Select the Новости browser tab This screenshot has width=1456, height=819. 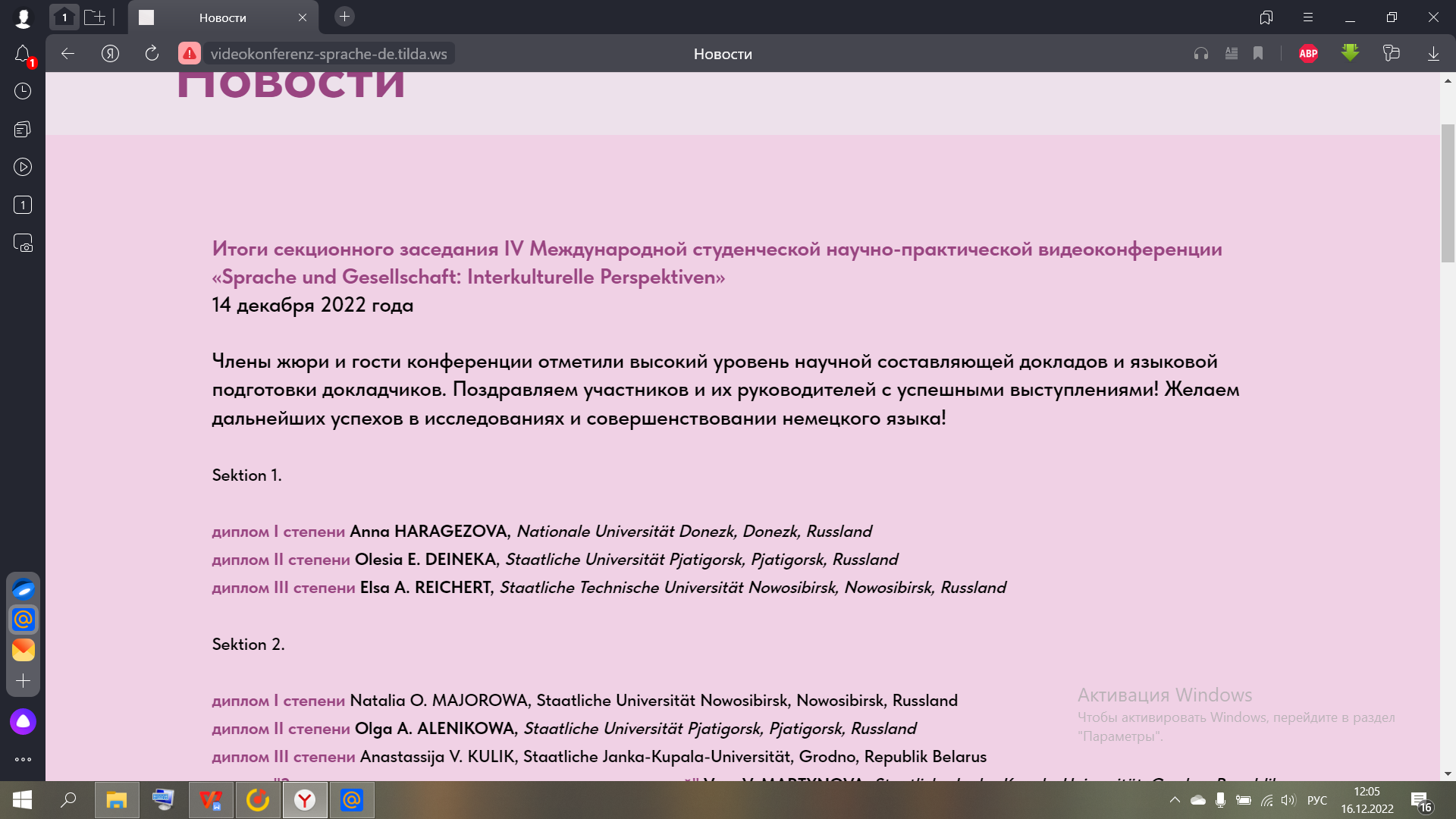223,17
